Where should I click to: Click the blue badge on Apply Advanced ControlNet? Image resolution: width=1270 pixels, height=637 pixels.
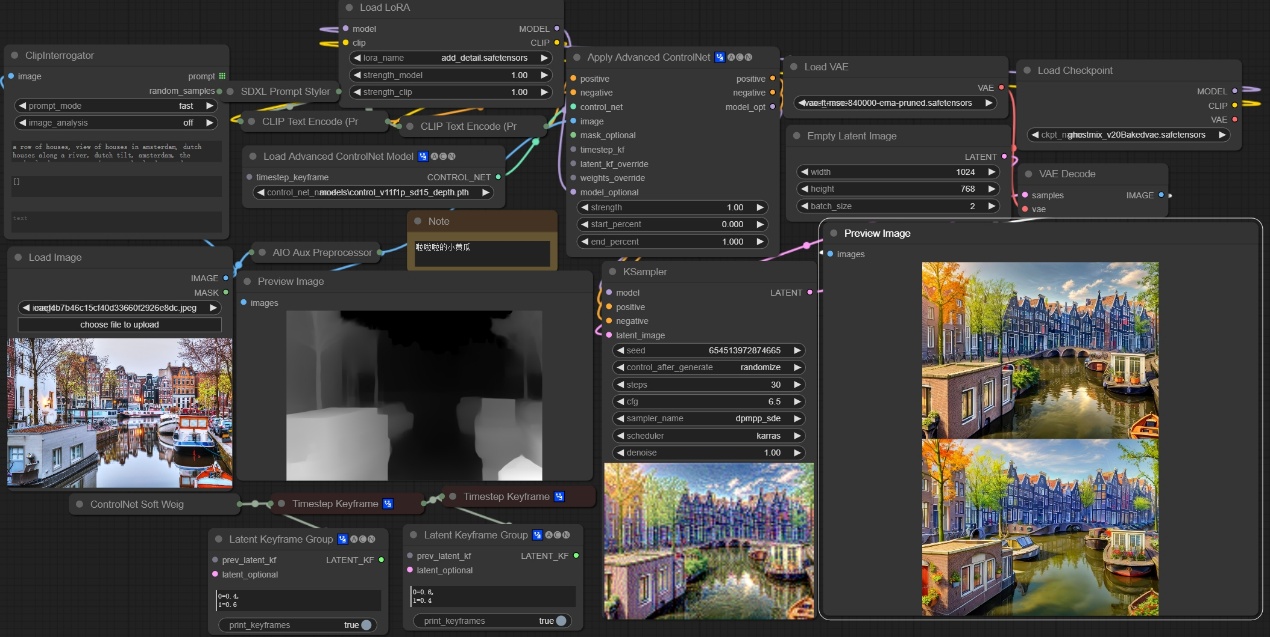pyautogui.click(x=720, y=57)
